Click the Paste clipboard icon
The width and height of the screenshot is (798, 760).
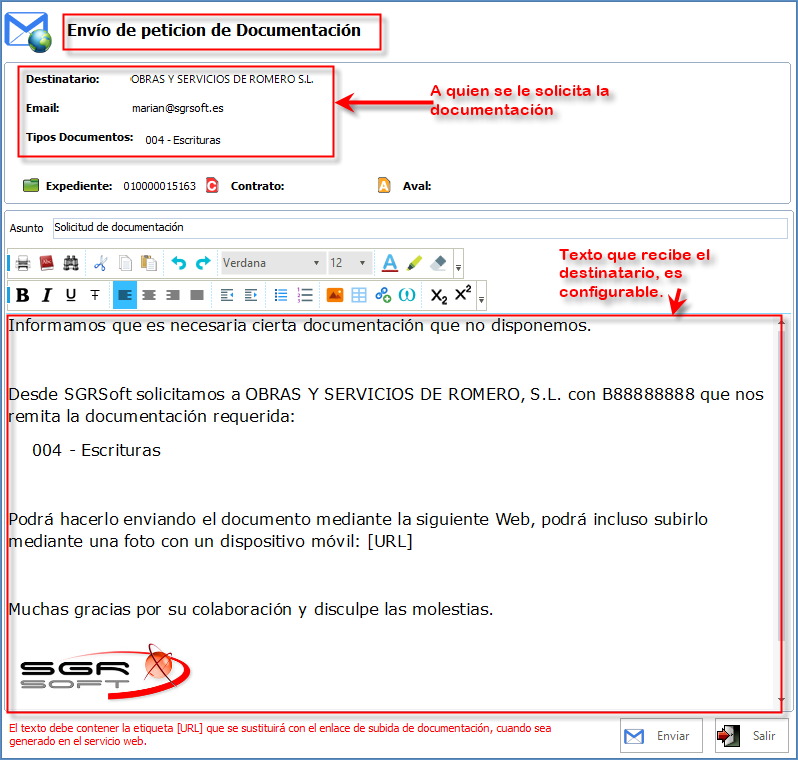[149, 263]
